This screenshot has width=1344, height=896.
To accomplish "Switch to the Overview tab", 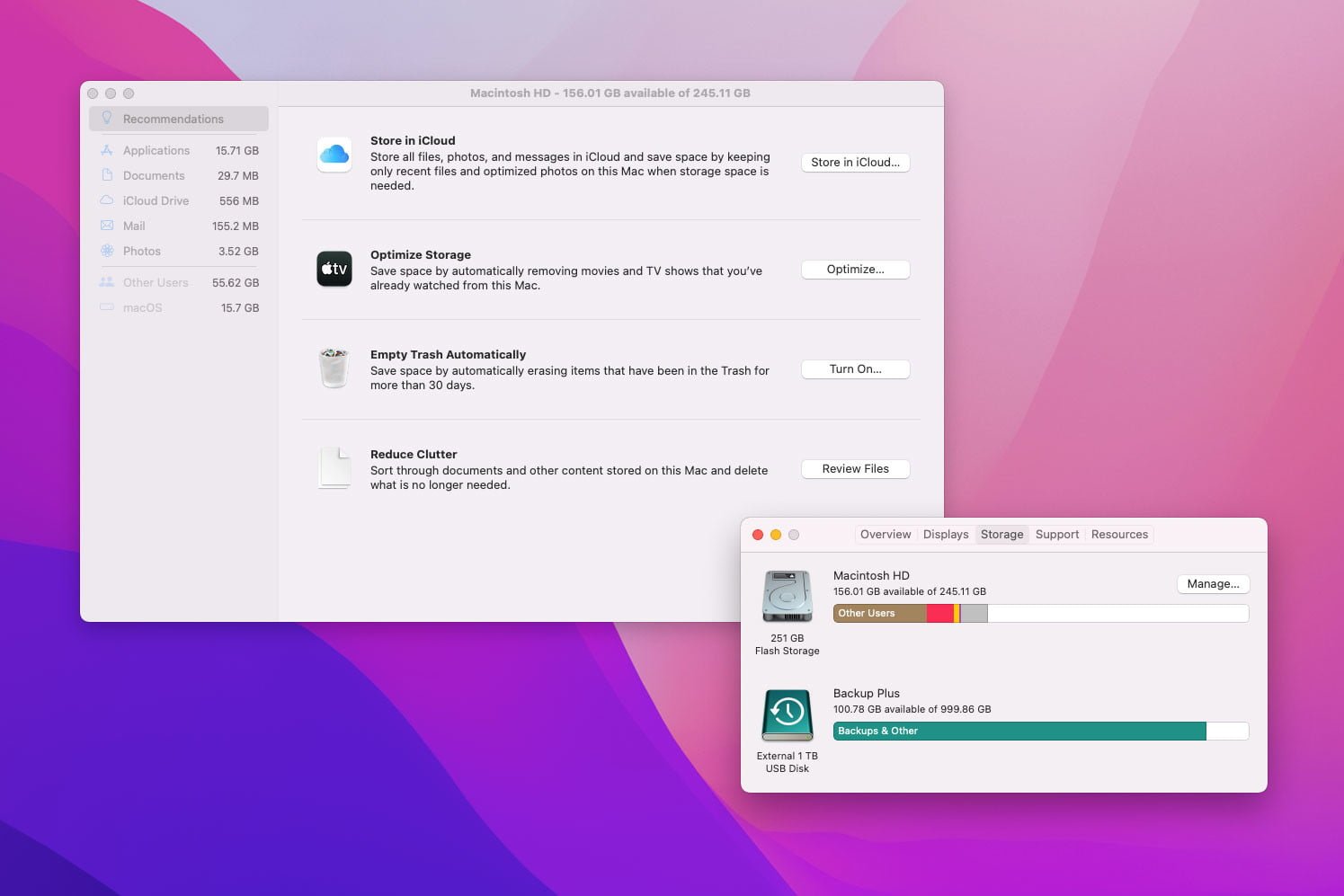I will 885,535.
